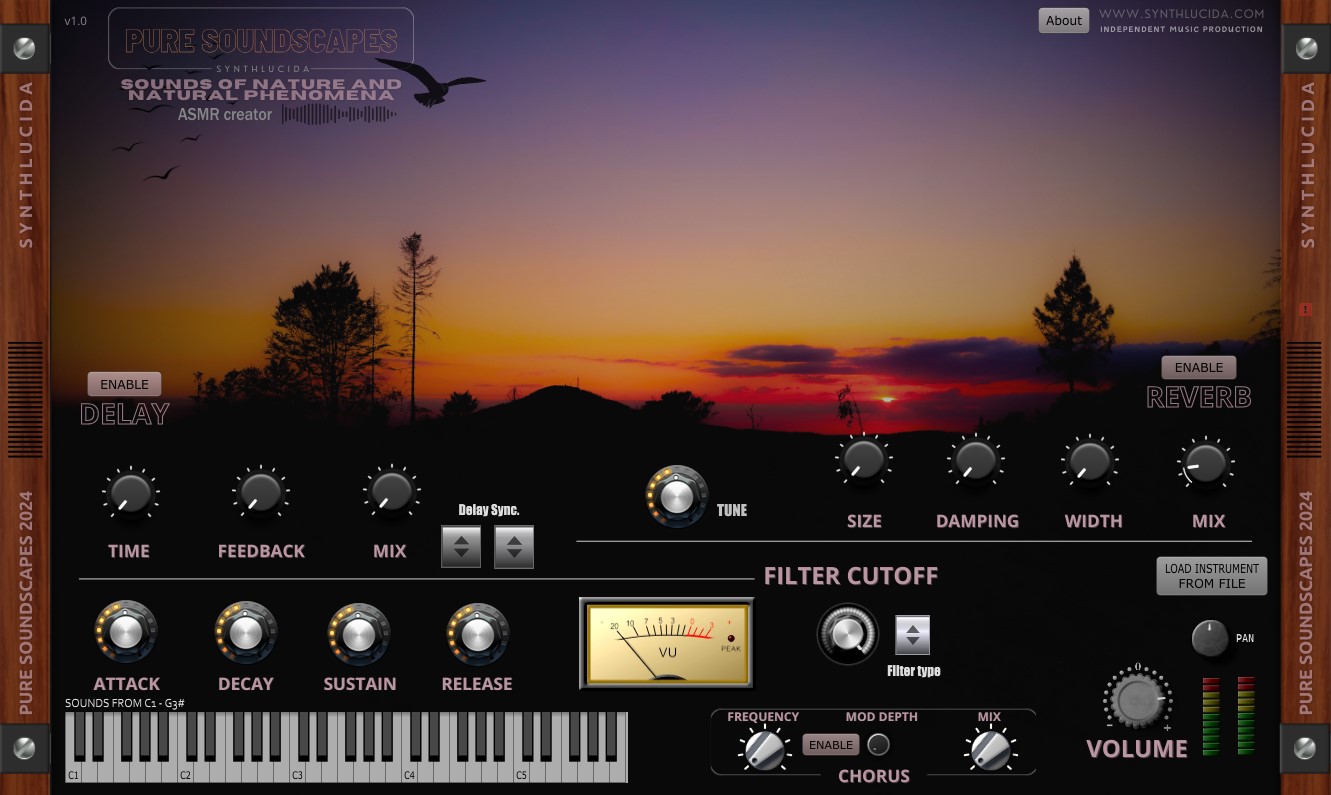Toggle the Reverb ENABLE button
The image size is (1331, 795).
1199,367
